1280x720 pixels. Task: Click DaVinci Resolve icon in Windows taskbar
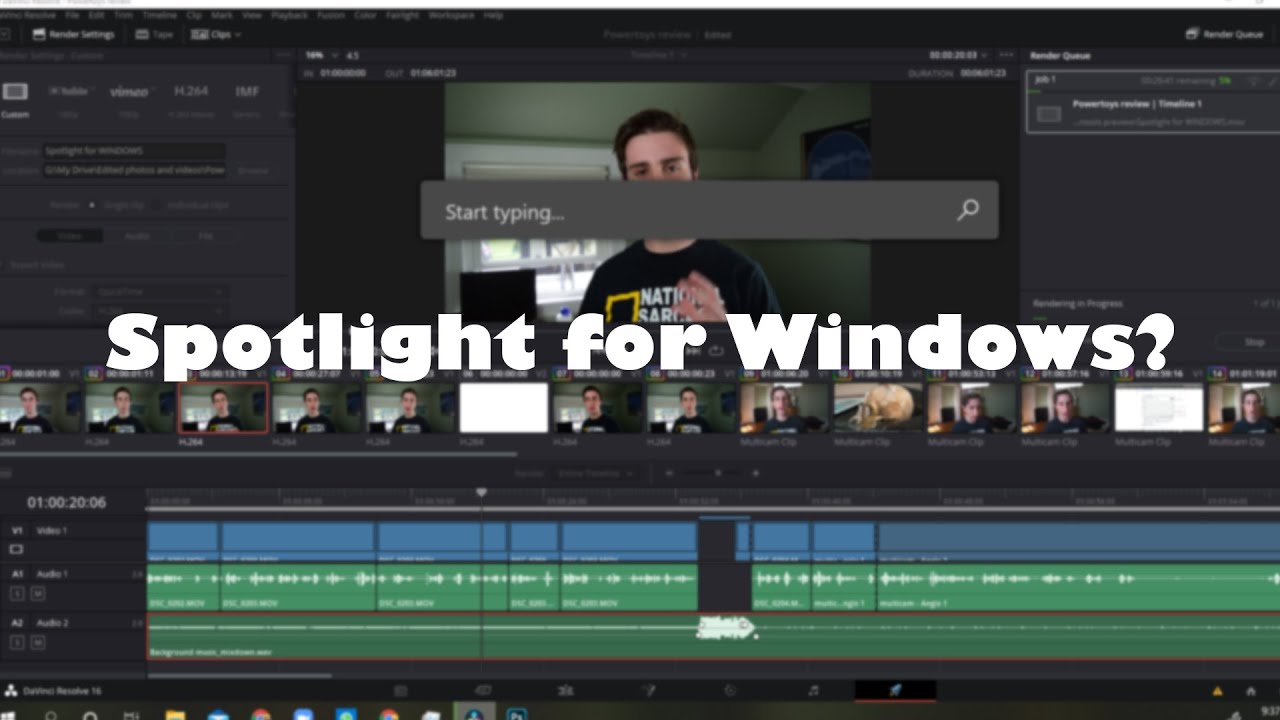pos(474,713)
